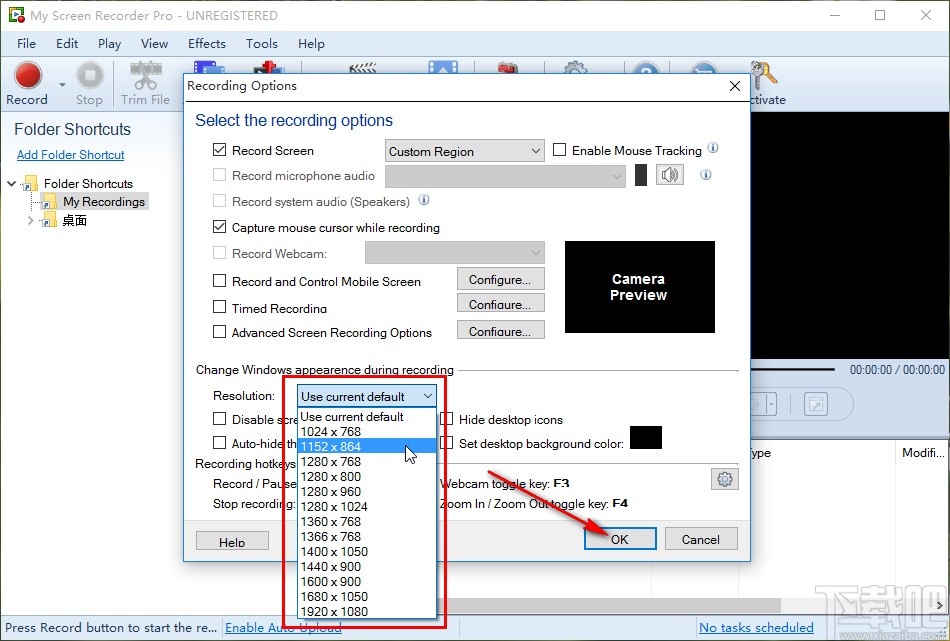
Task: Click info icon beside Record system audio
Action: 423,200
